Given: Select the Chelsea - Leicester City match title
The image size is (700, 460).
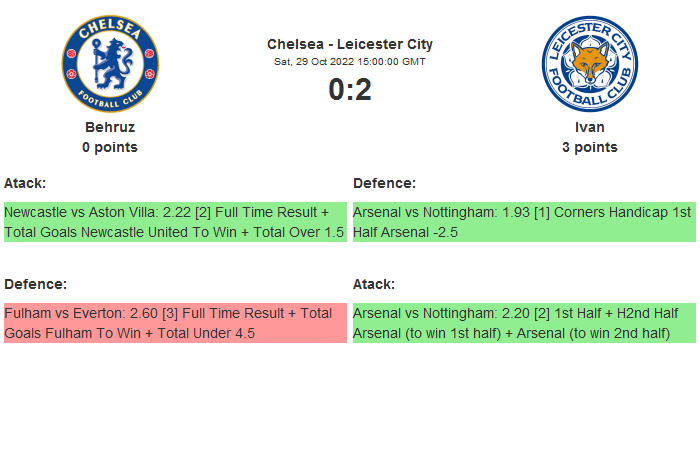Looking at the screenshot, I should (x=350, y=44).
